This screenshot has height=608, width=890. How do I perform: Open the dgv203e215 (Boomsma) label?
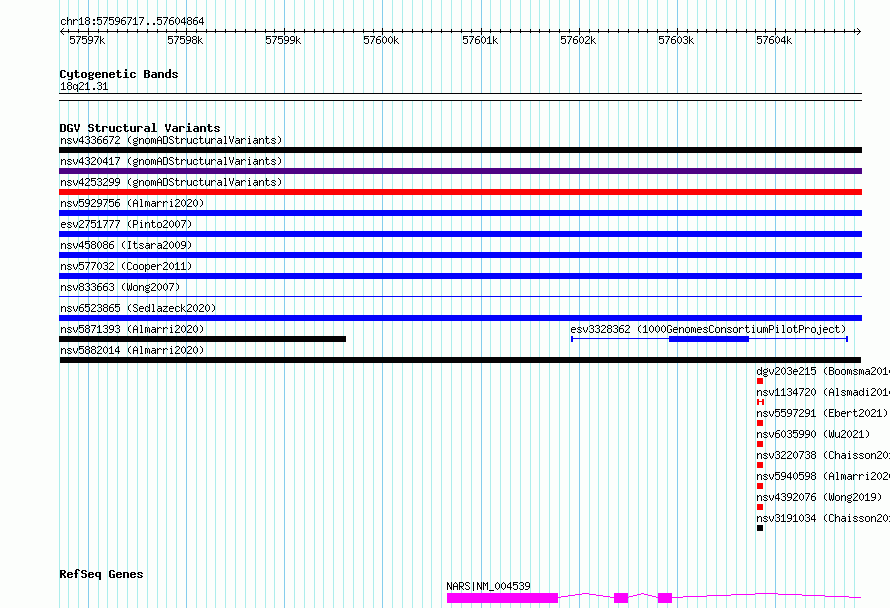click(822, 371)
